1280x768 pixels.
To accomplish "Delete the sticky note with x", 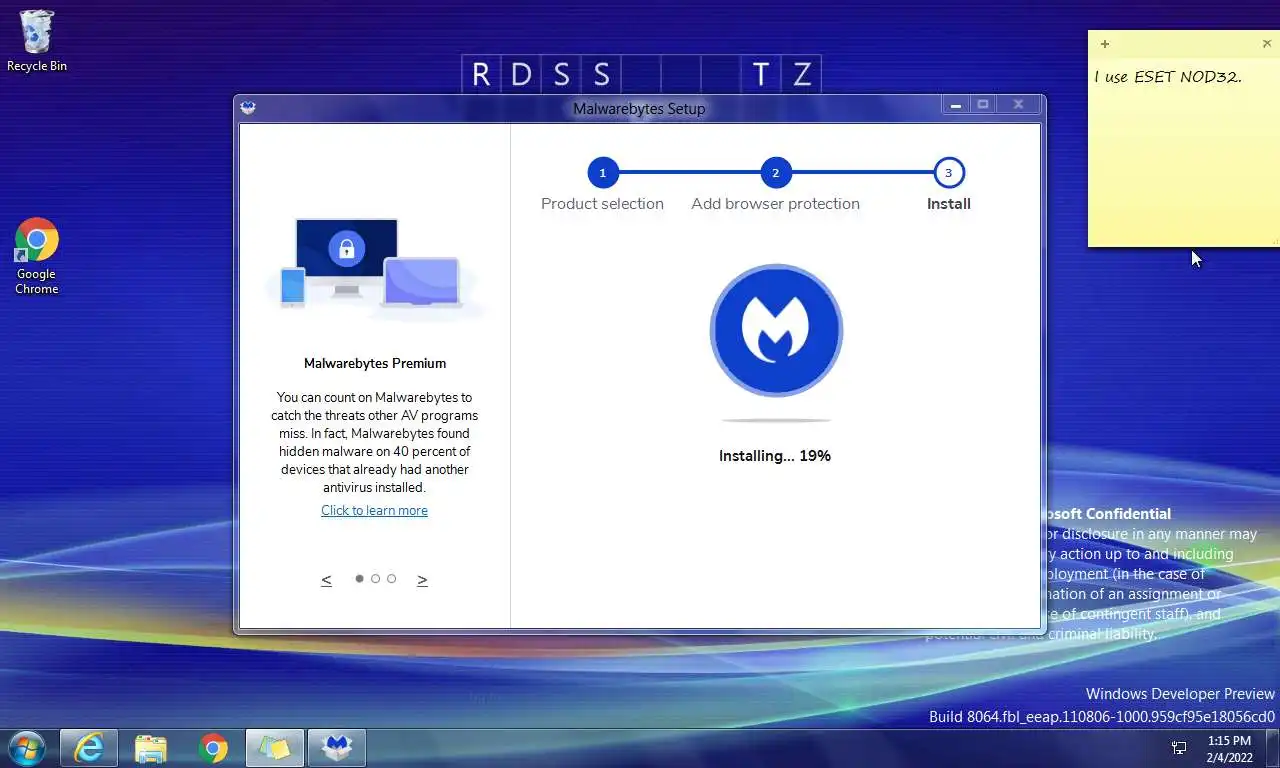I will click(1267, 44).
